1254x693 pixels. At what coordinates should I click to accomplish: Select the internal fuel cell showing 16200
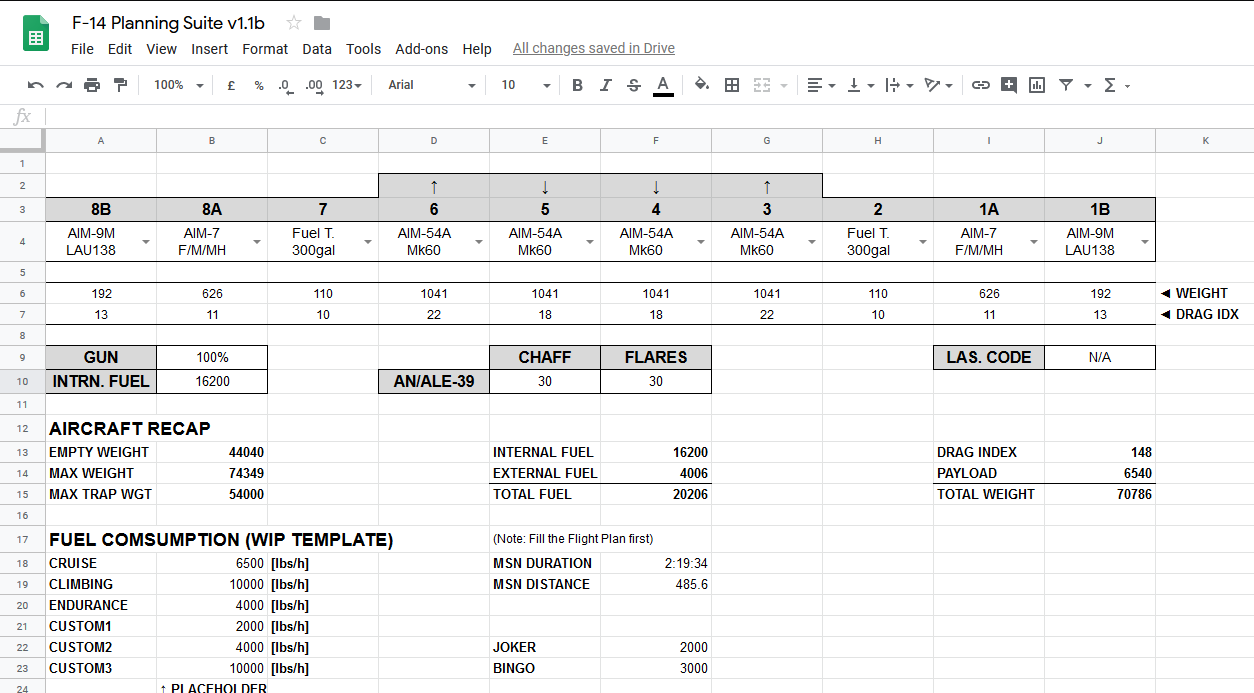(x=212, y=381)
